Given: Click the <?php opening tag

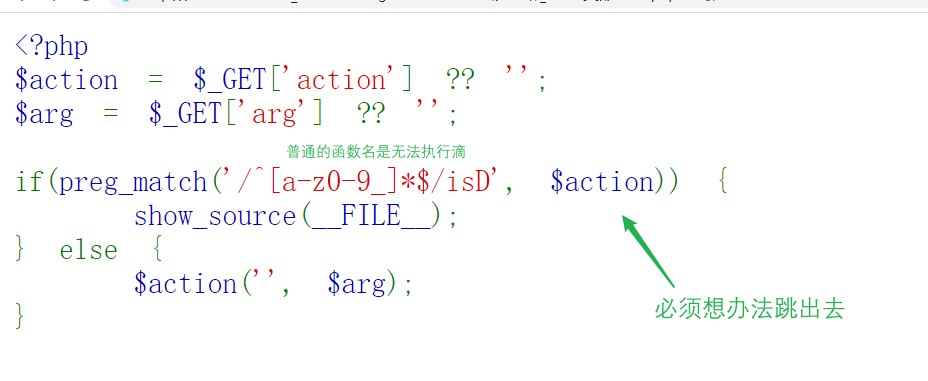Looking at the screenshot, I should click(52, 46).
